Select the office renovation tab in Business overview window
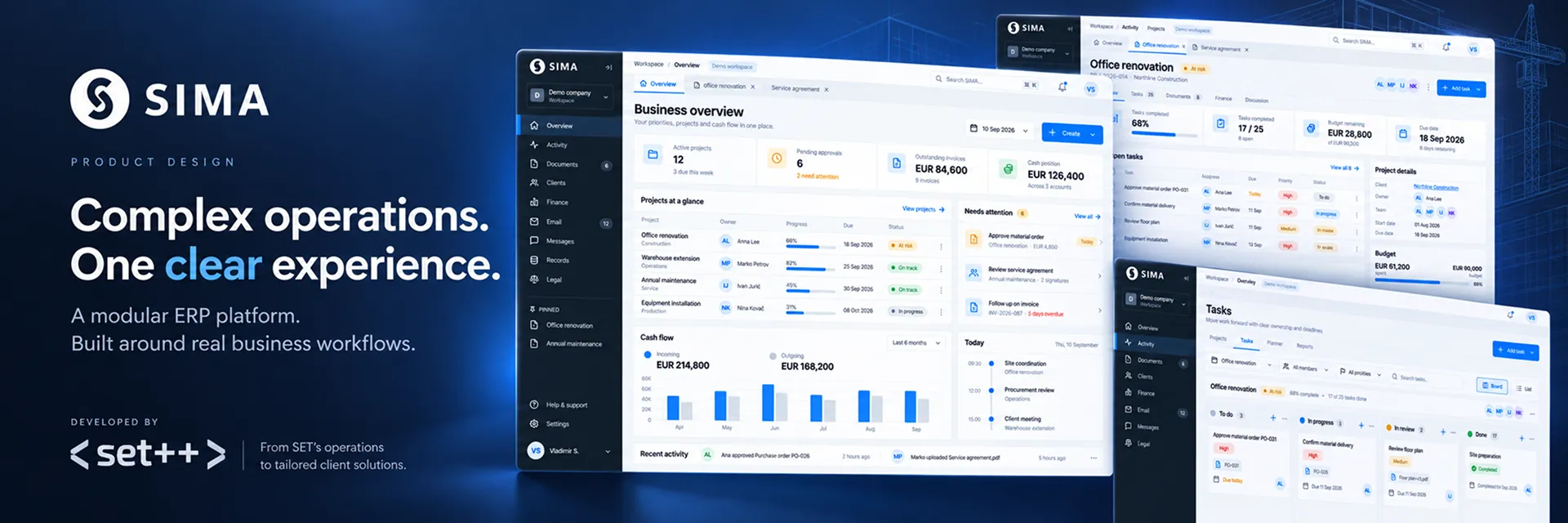The width and height of the screenshot is (1568, 523). point(724,86)
